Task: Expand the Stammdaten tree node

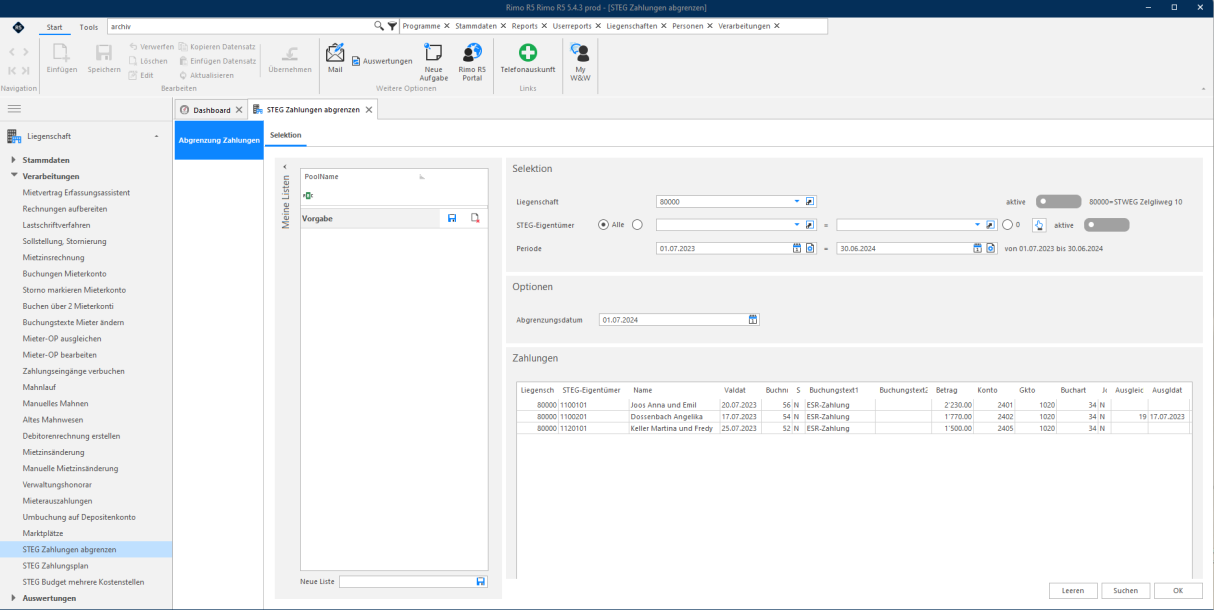Action: coord(13,160)
